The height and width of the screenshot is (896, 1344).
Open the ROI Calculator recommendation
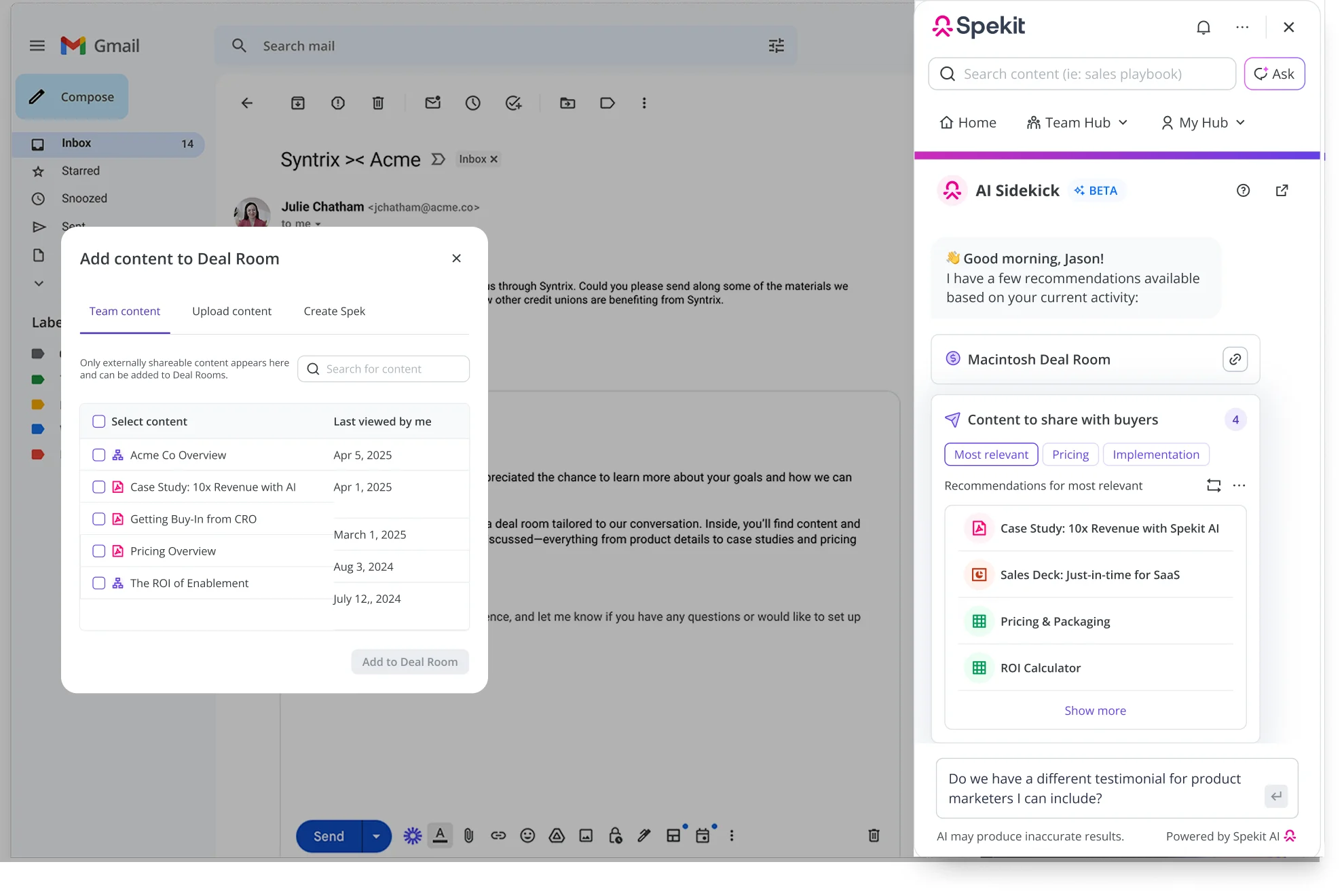tap(1095, 668)
